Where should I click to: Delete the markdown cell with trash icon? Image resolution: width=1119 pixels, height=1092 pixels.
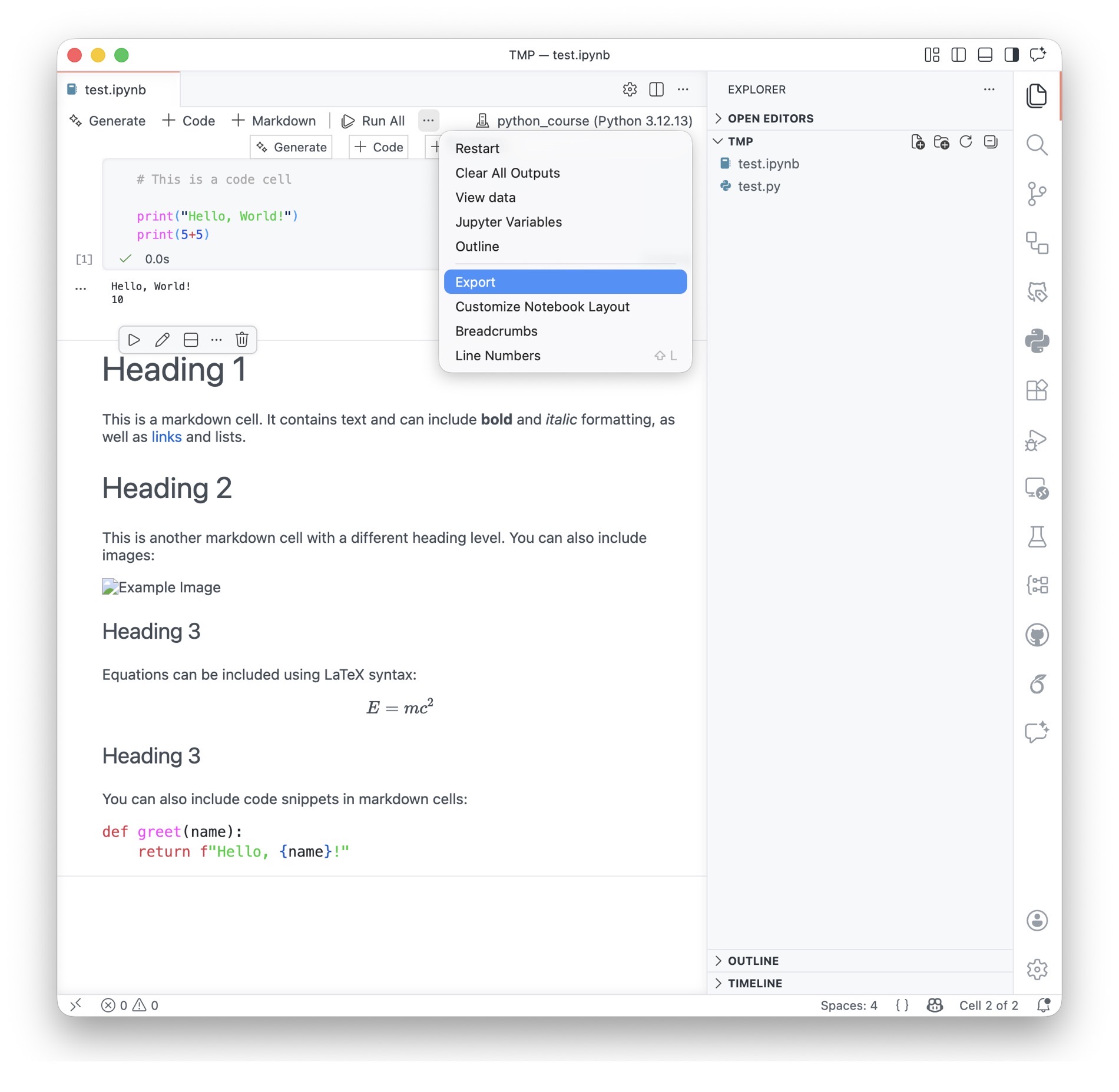click(x=241, y=340)
